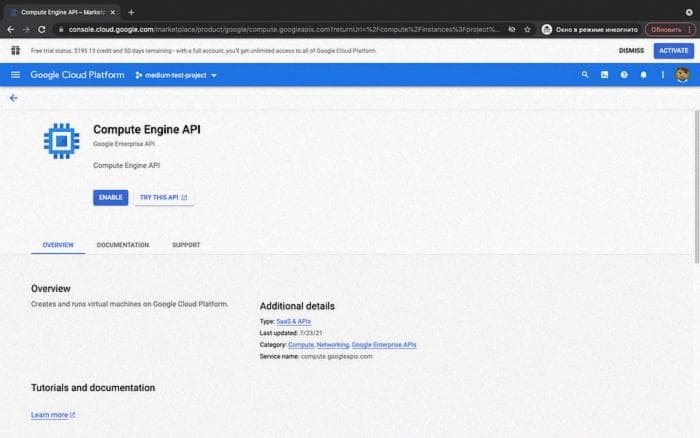Screen dimensions: 700x438
Task: Open the help question mark icon
Action: [624, 75]
